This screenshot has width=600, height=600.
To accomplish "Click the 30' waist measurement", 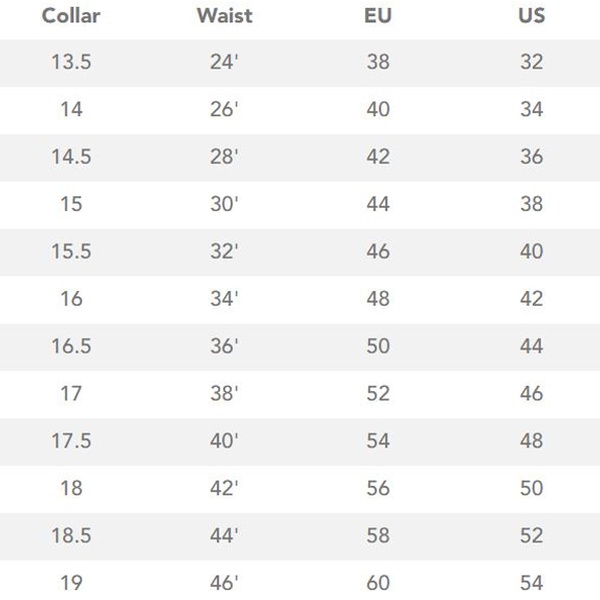I will (223, 204).
